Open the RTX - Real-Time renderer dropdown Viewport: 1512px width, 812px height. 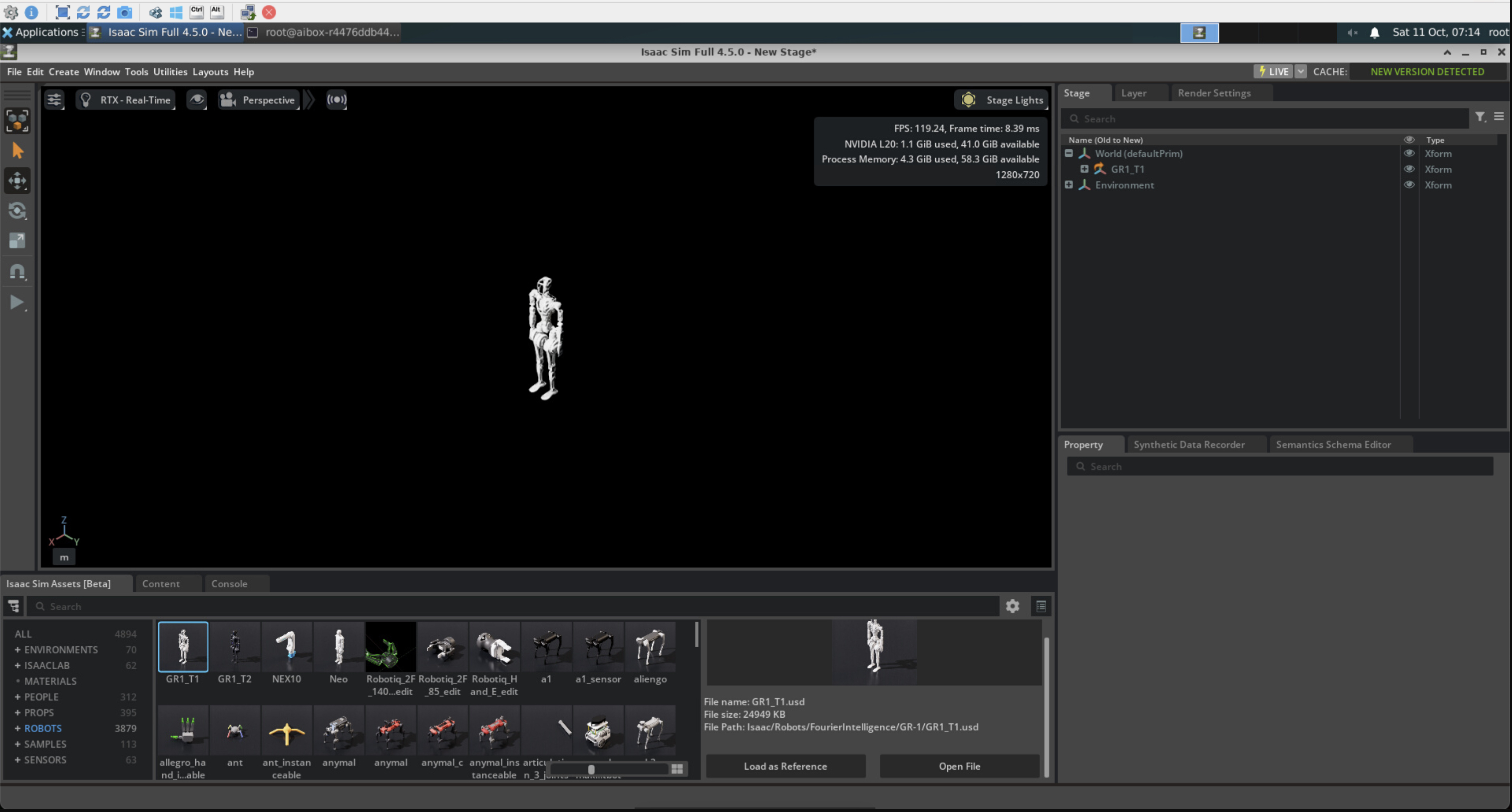(x=126, y=100)
